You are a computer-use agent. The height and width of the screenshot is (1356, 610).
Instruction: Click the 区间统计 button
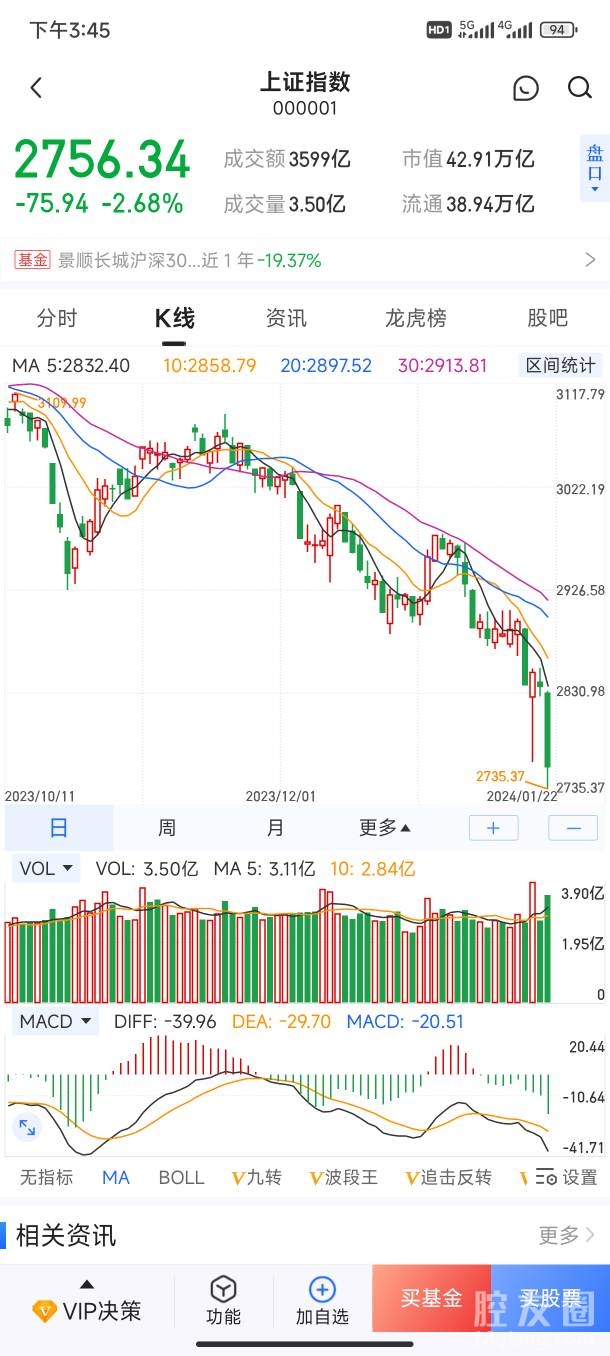click(560, 365)
